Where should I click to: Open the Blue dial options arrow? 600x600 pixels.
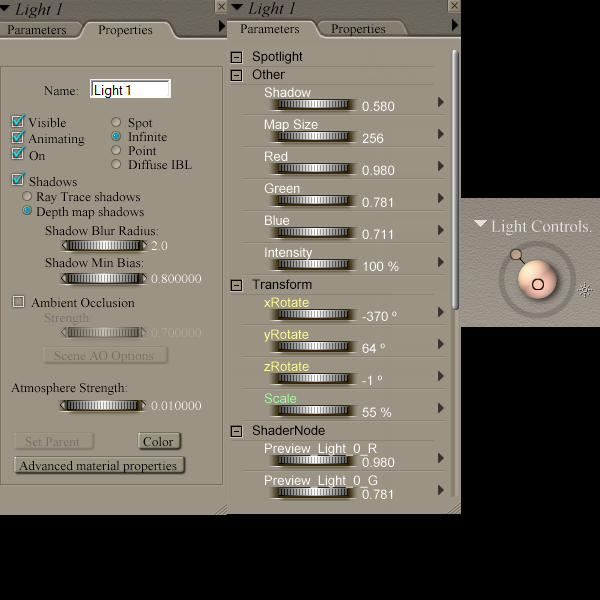click(x=441, y=230)
